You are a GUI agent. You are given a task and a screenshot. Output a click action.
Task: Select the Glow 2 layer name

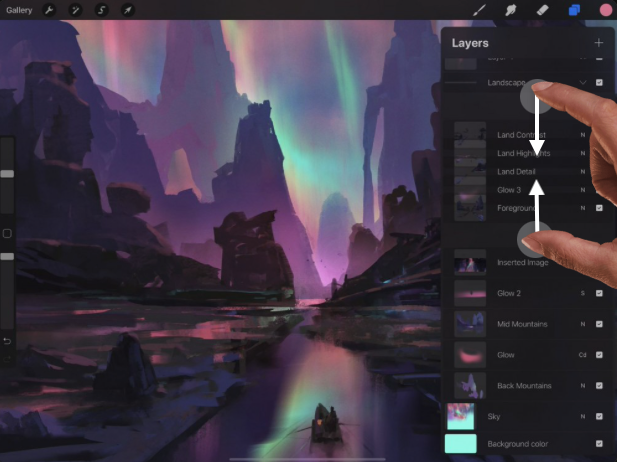coord(509,293)
